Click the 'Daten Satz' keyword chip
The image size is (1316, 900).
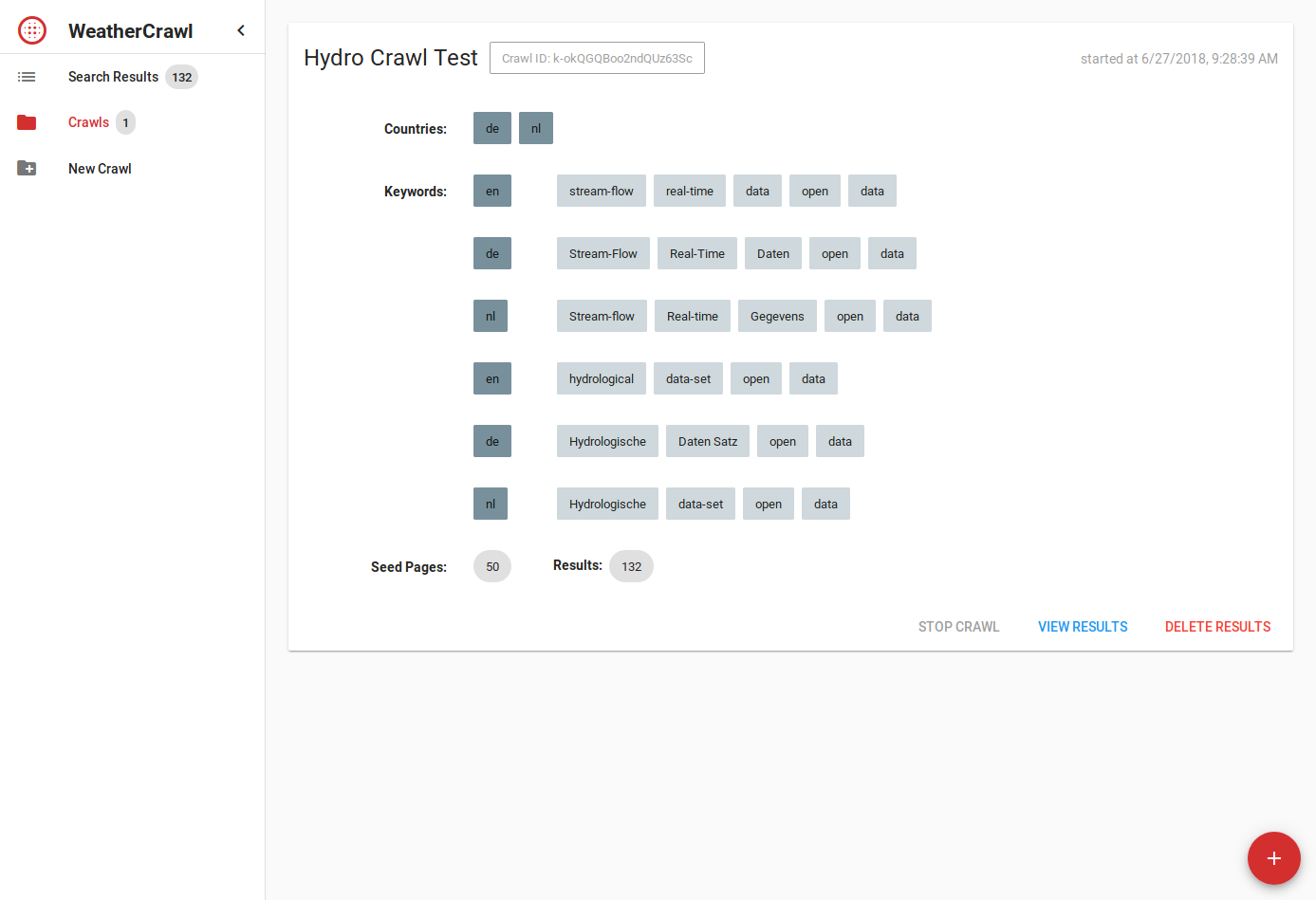tap(708, 441)
